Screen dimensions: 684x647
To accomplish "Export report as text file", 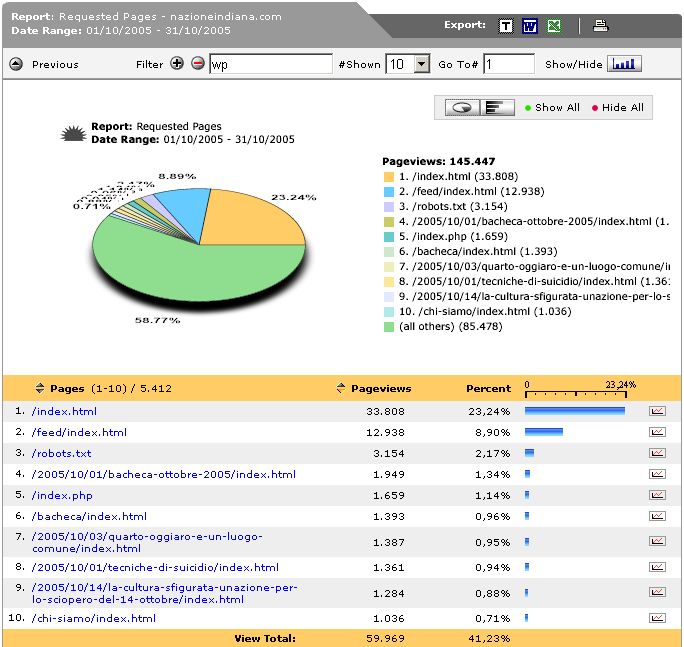I will point(506,26).
